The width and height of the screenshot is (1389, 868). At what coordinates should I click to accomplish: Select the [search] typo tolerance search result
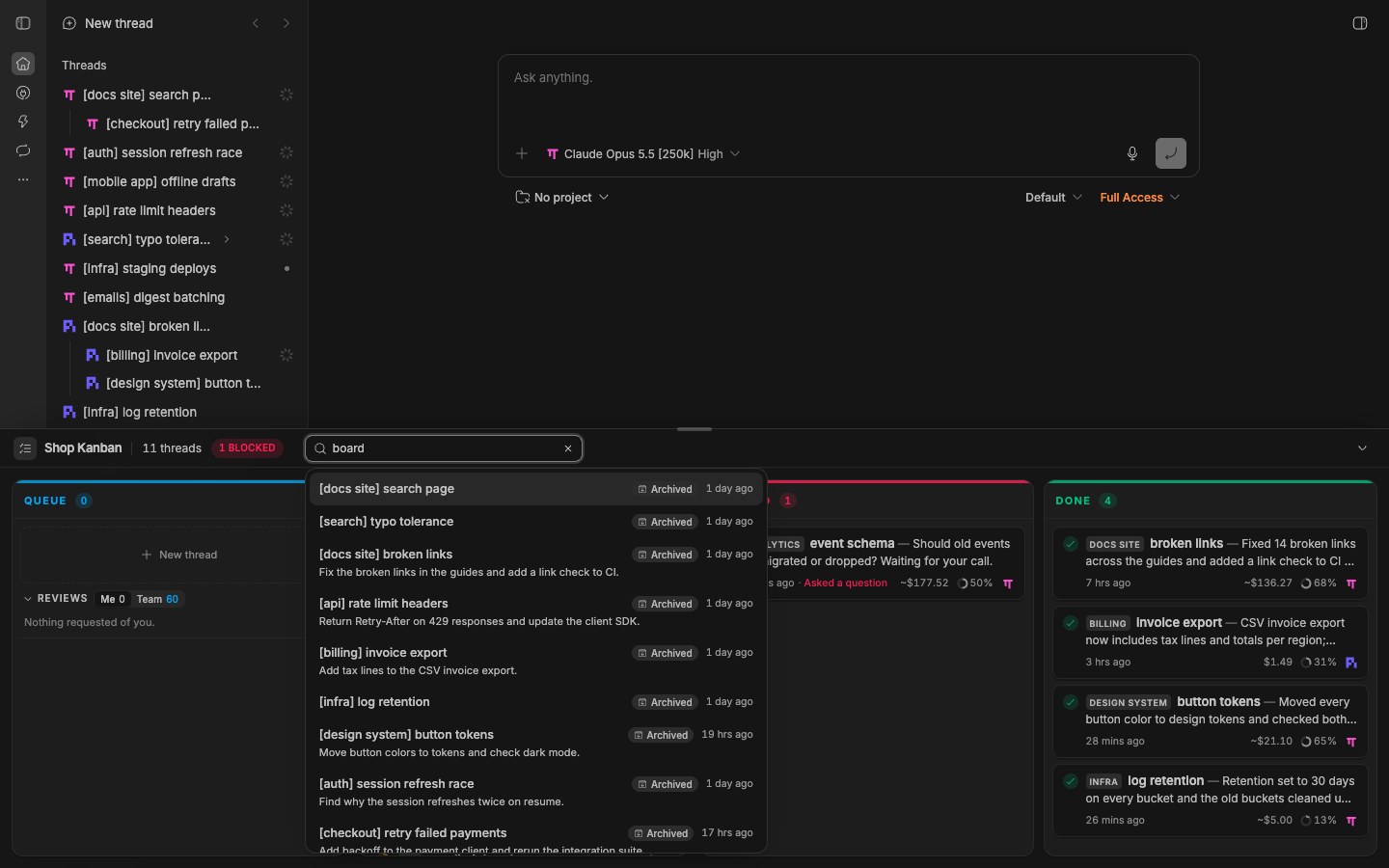point(536,522)
